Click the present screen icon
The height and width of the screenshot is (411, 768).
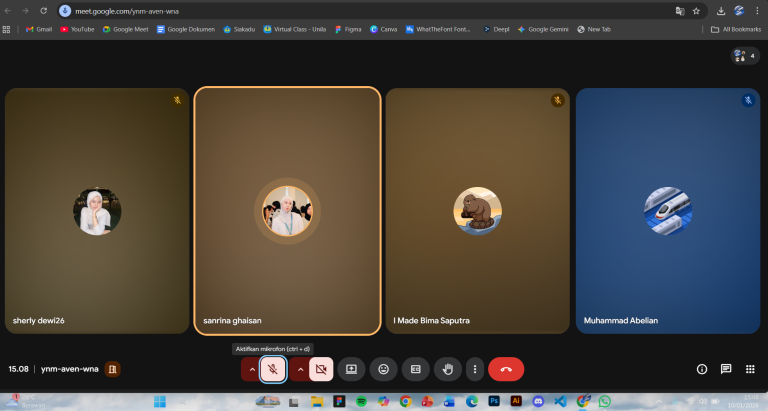pyautogui.click(x=351, y=369)
